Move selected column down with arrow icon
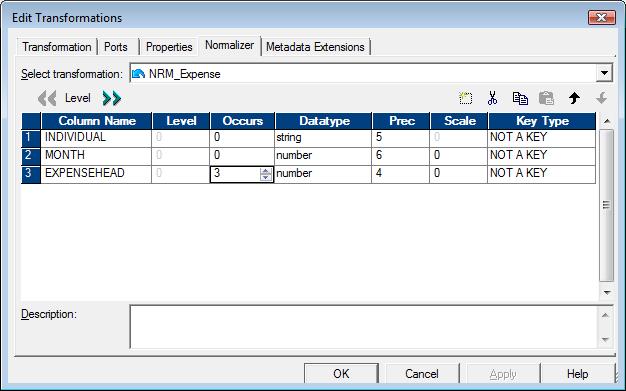This screenshot has width=626, height=391. [x=601, y=98]
